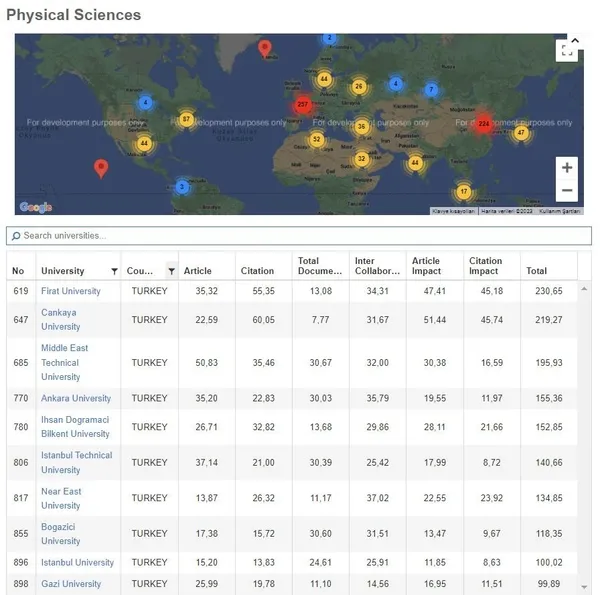Open the red 257 cluster over Western Europe

(303, 104)
